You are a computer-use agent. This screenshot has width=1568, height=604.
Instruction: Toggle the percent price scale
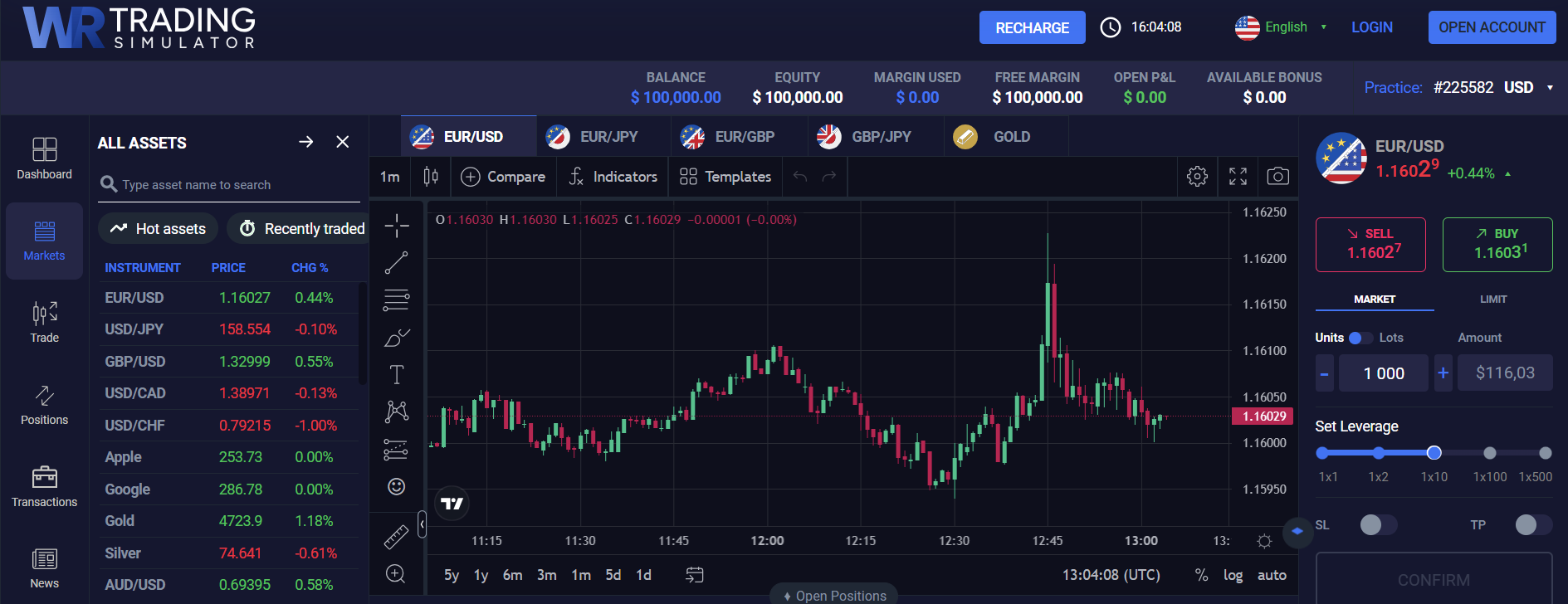click(x=1201, y=575)
